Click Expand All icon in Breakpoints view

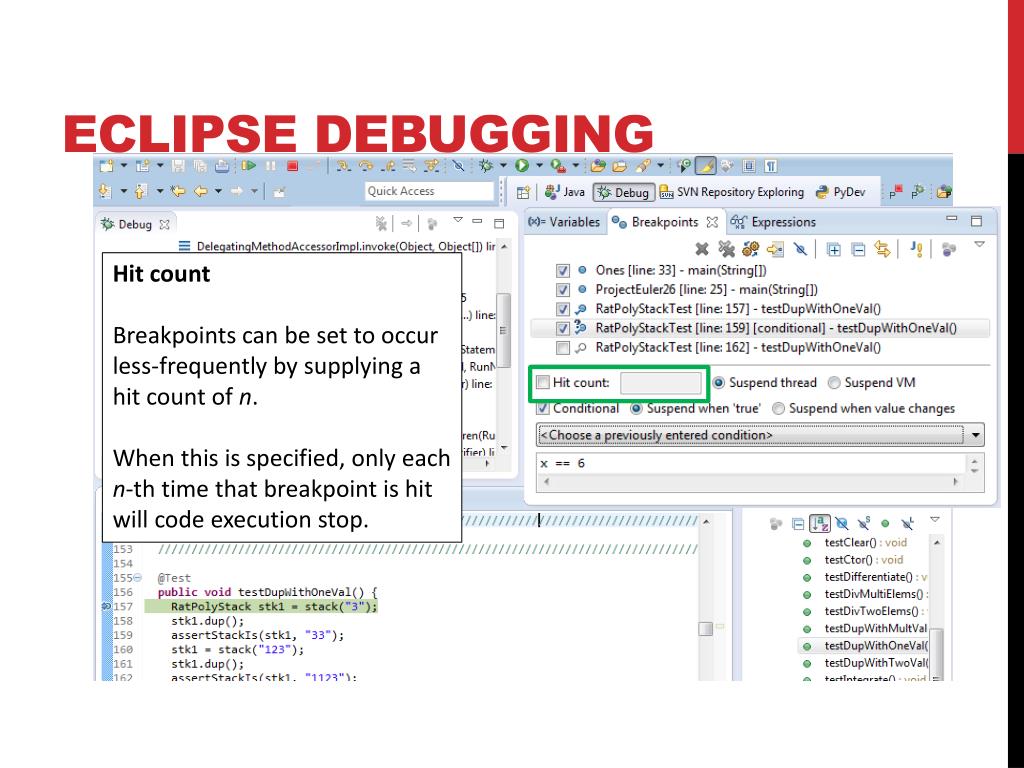click(834, 249)
